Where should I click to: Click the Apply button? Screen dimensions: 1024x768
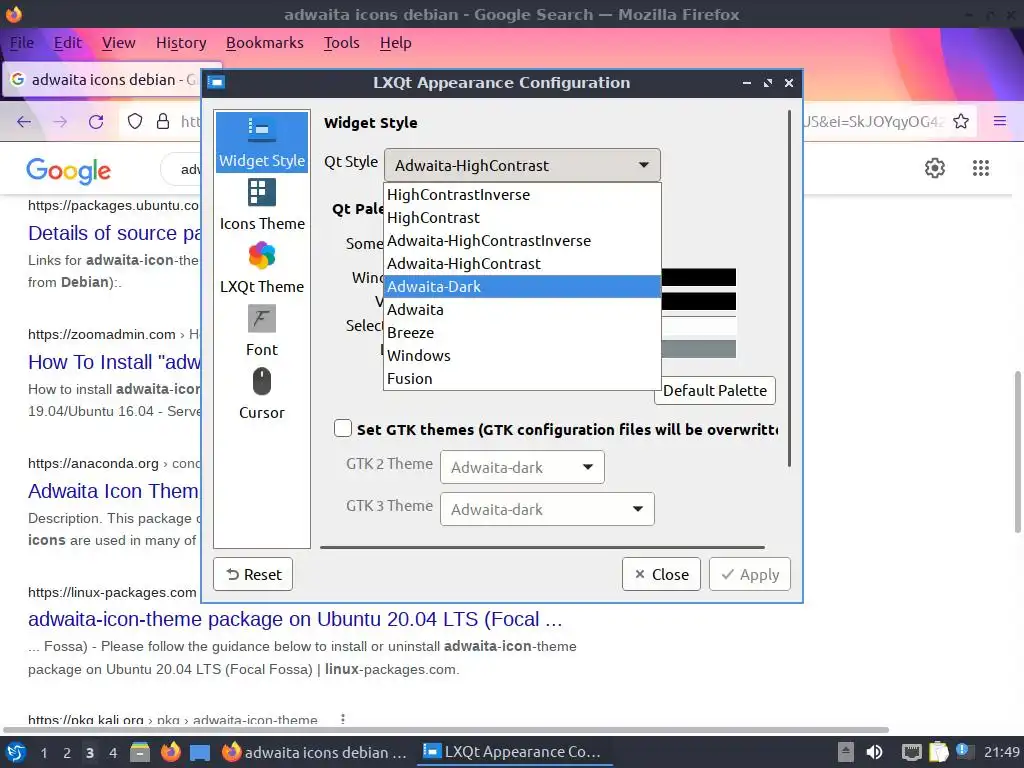click(x=750, y=574)
